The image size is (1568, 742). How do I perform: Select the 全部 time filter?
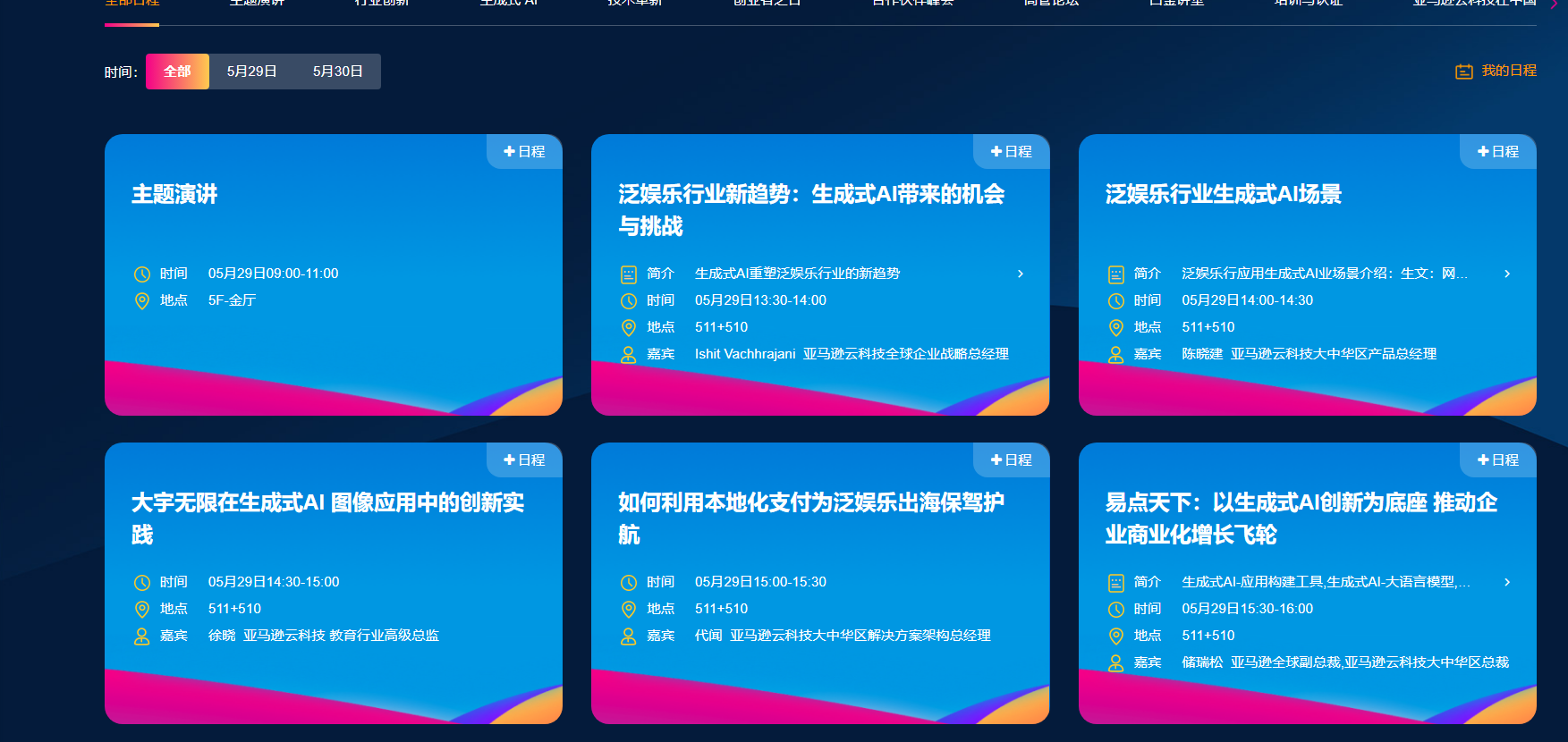click(177, 72)
